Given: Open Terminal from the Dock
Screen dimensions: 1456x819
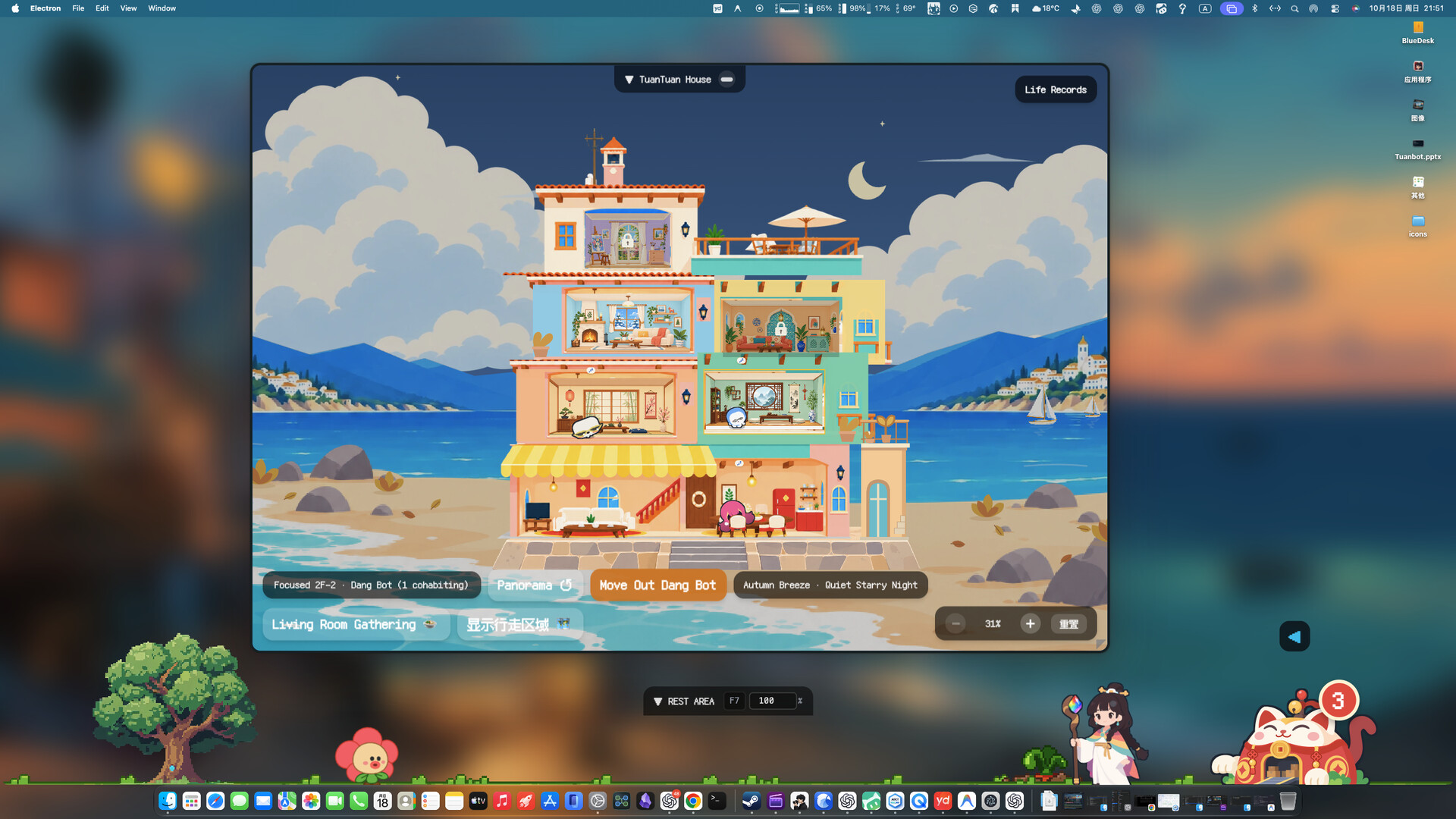Looking at the screenshot, I should [x=717, y=801].
